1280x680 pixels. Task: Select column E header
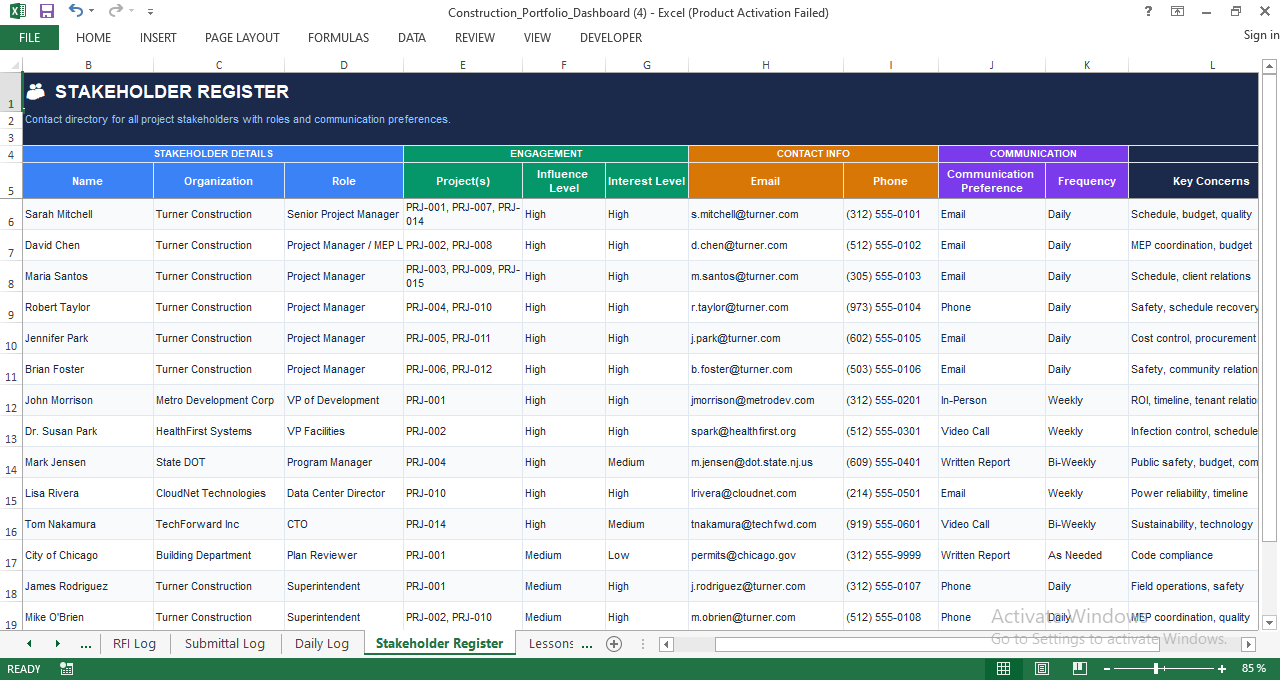coord(463,65)
